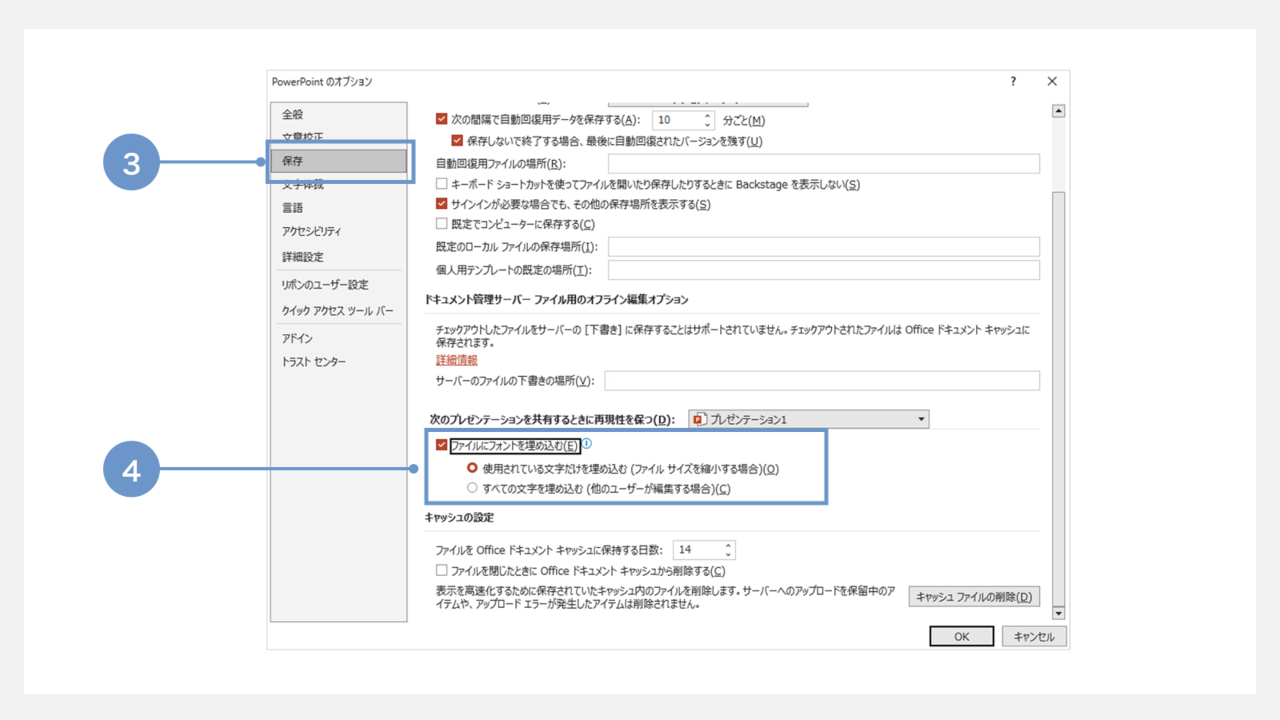Decrease the auto-recover minutes spinner
This screenshot has width=1280, height=720.
point(708,124)
